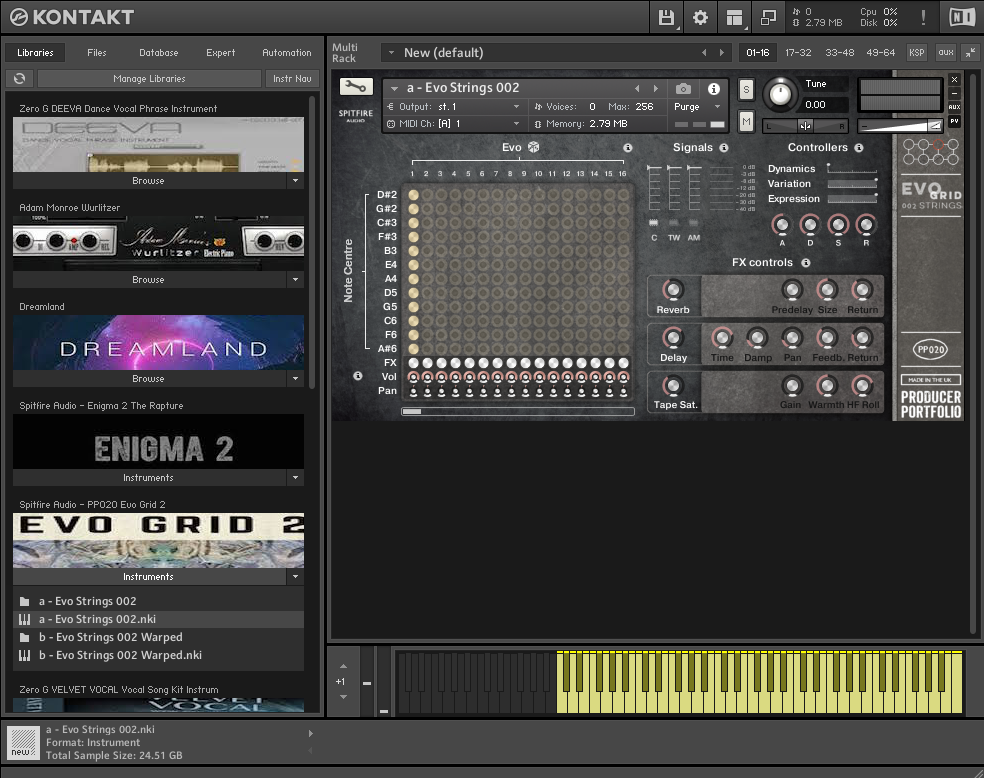This screenshot has height=778, width=984.
Task: Show instrument info icon in header
Action: [x=714, y=88]
